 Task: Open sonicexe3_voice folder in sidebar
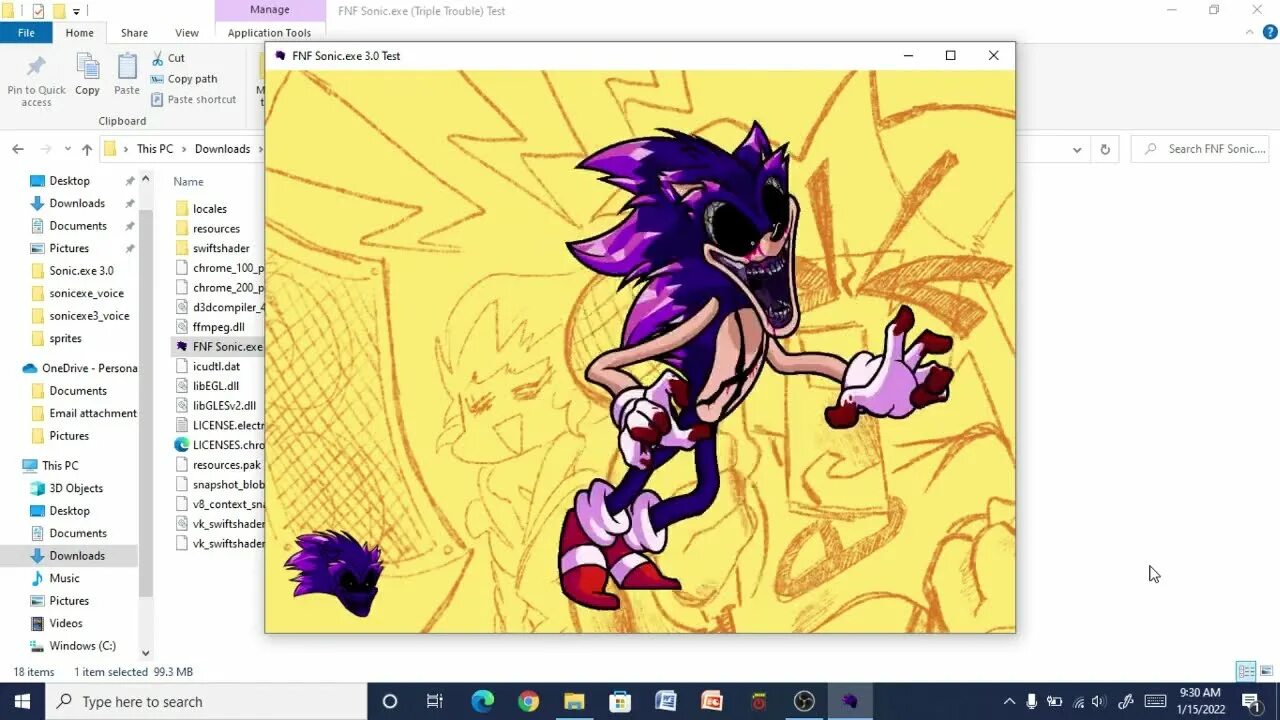tap(89, 316)
